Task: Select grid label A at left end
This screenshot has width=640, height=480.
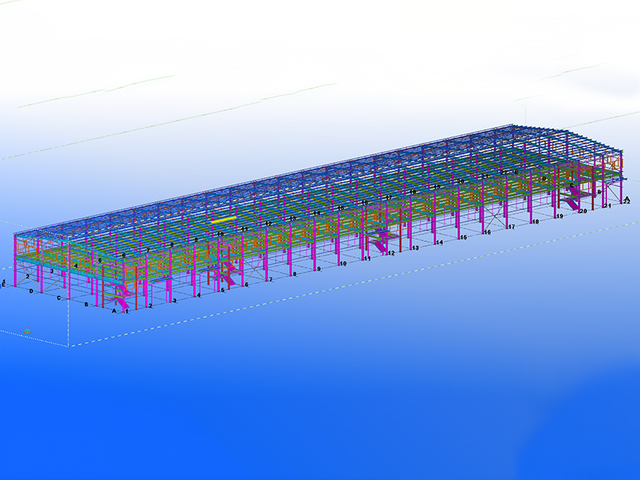Action: click(x=114, y=311)
